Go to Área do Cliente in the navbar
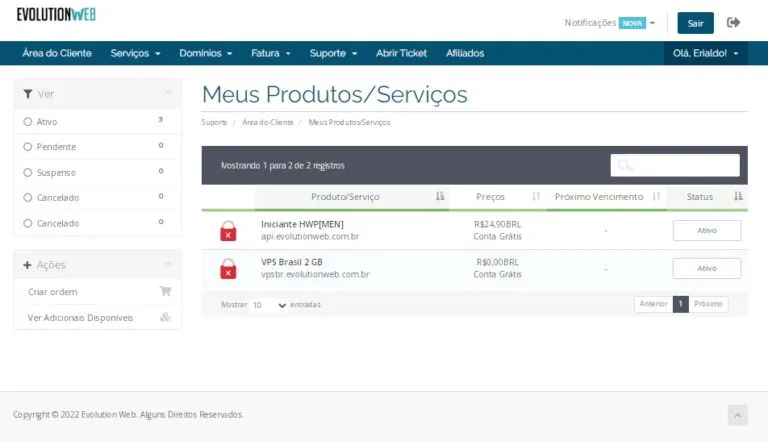 pyautogui.click(x=57, y=53)
